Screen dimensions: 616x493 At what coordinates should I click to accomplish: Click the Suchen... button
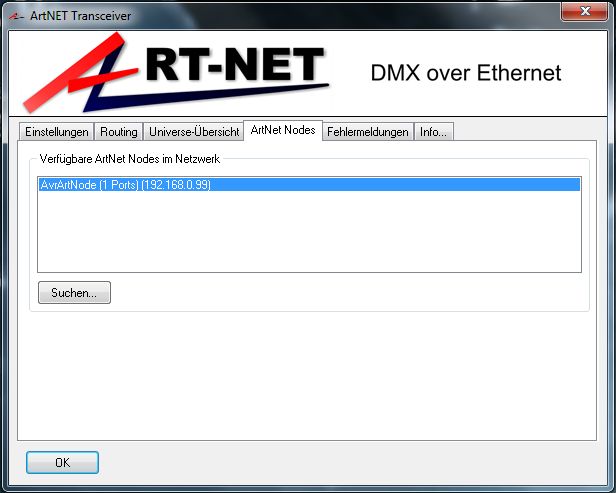click(74, 293)
